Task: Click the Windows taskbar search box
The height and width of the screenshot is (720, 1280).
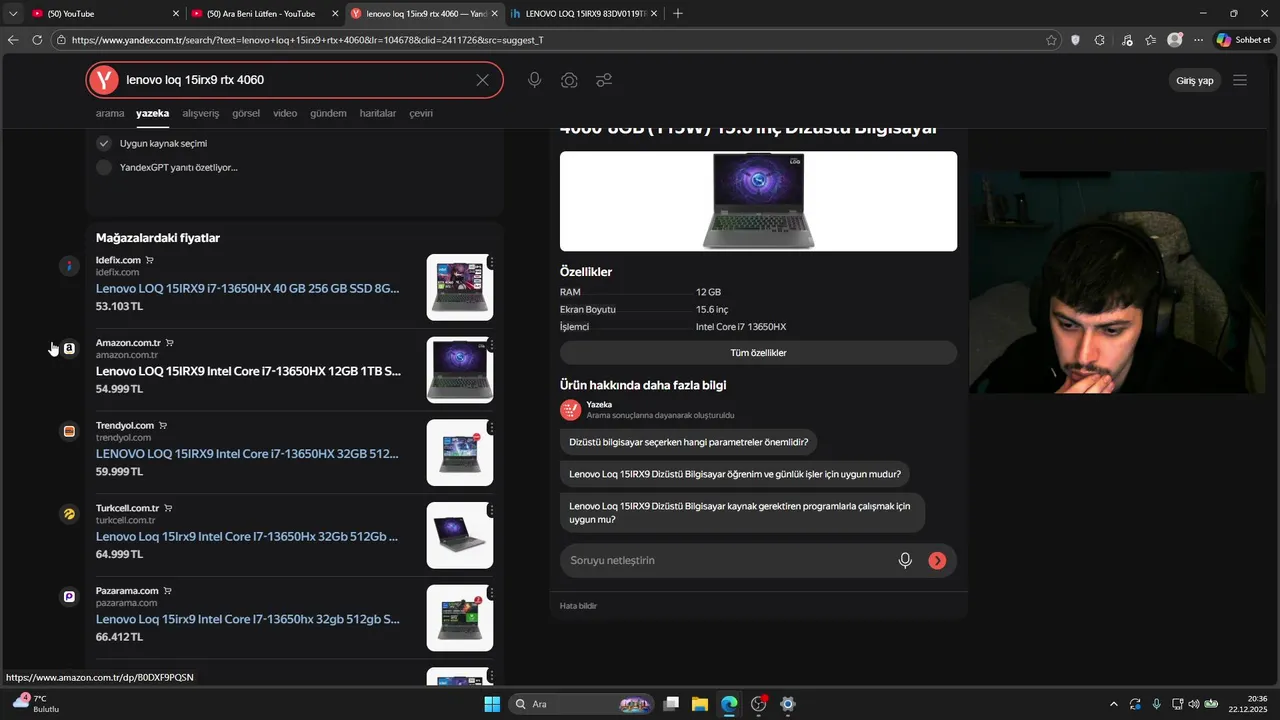Action: (x=581, y=704)
